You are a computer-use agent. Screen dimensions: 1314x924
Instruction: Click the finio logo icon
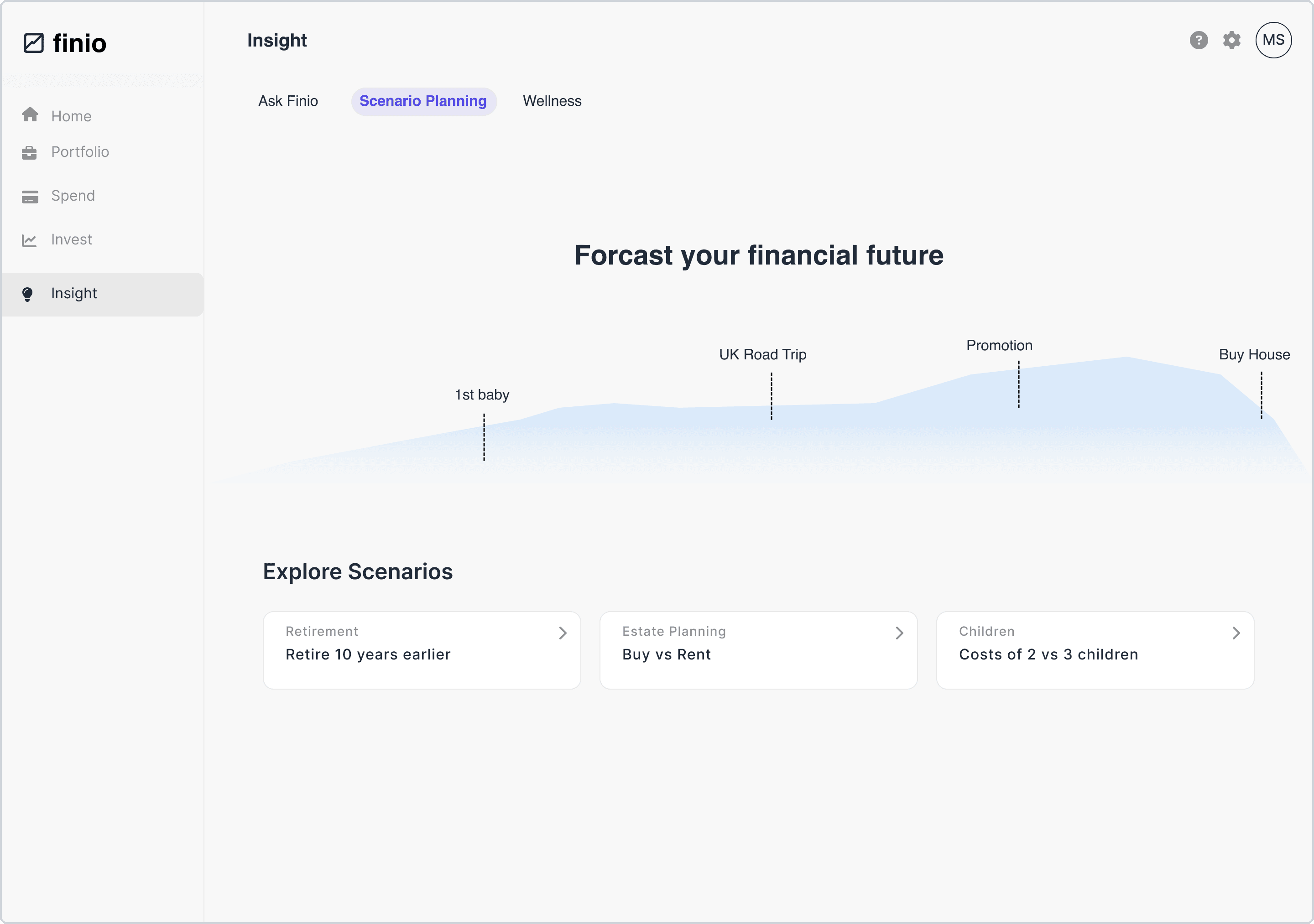(34, 42)
